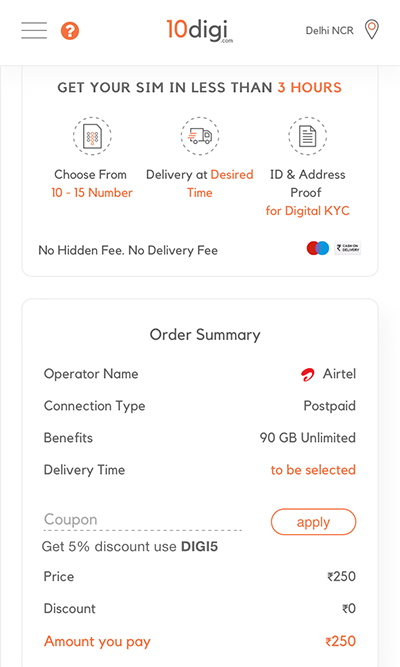
Task: Open the hamburger menu
Action: click(34, 31)
